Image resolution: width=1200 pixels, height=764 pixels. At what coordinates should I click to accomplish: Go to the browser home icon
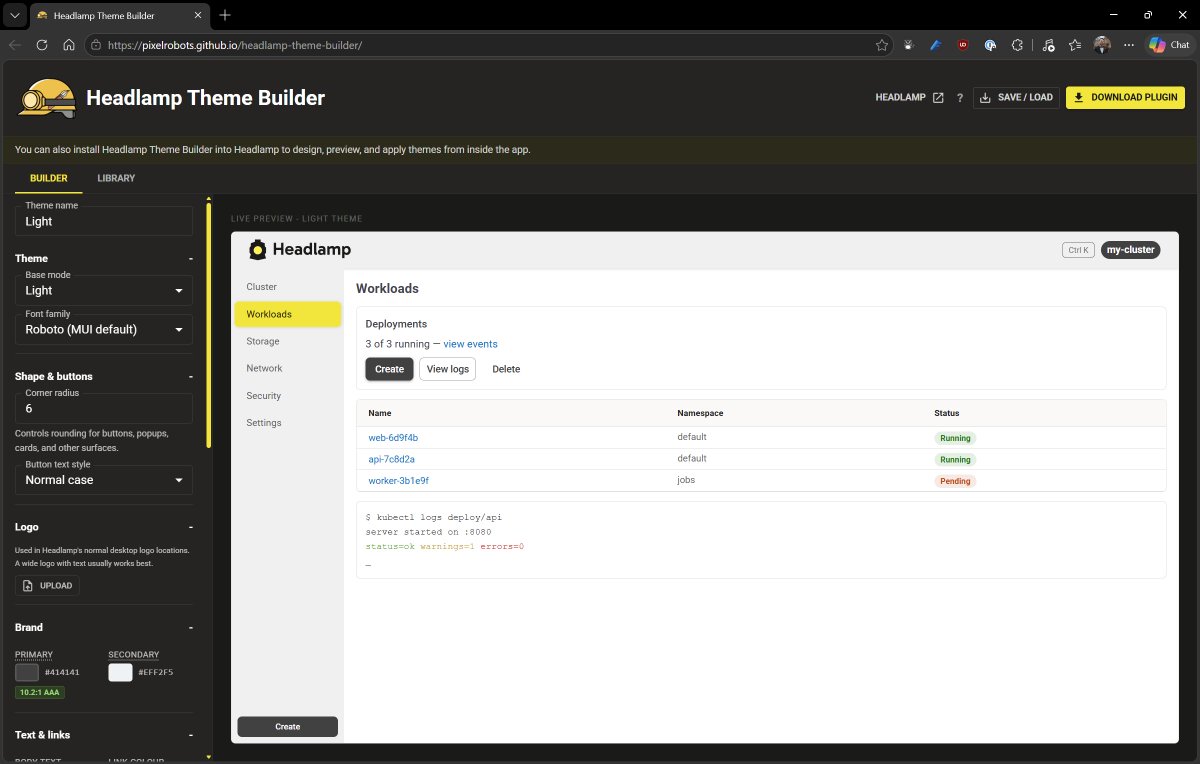point(69,45)
